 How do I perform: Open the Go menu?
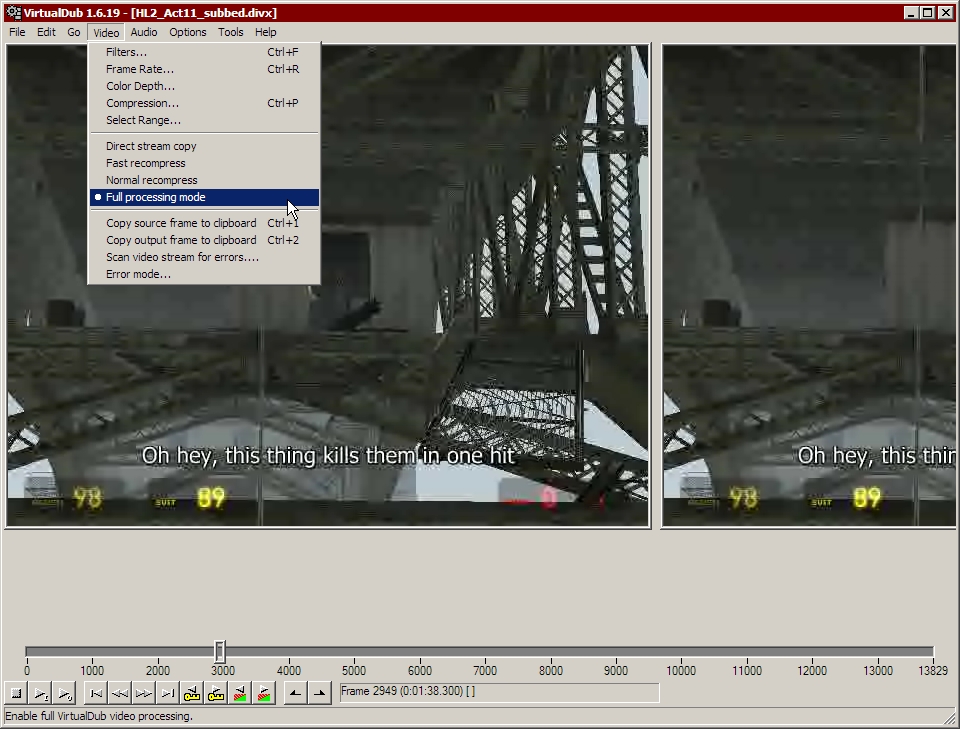point(73,32)
